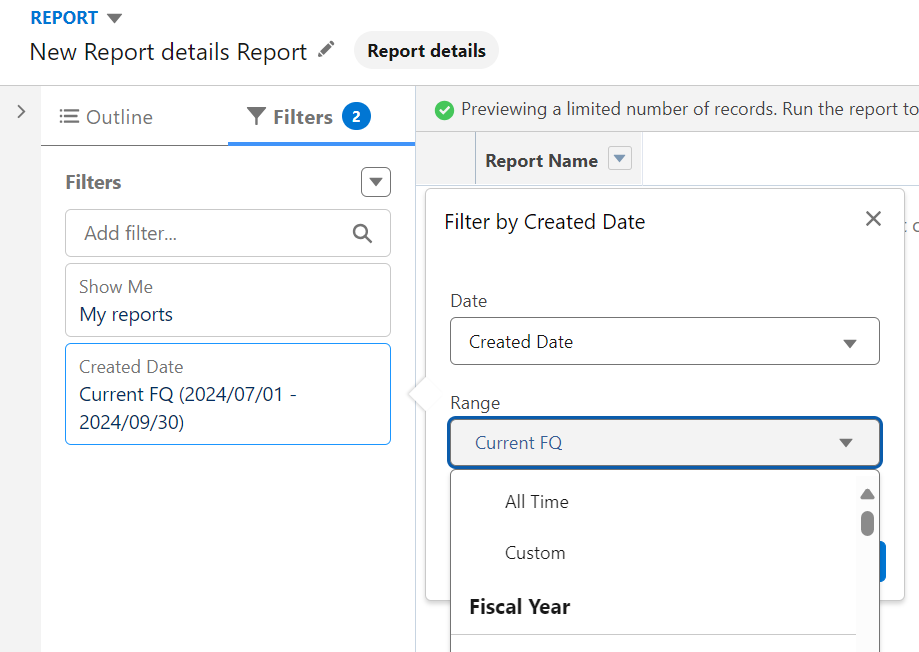Open the Report Name column menu arrow
The width and height of the screenshot is (919, 652).
tap(620, 158)
